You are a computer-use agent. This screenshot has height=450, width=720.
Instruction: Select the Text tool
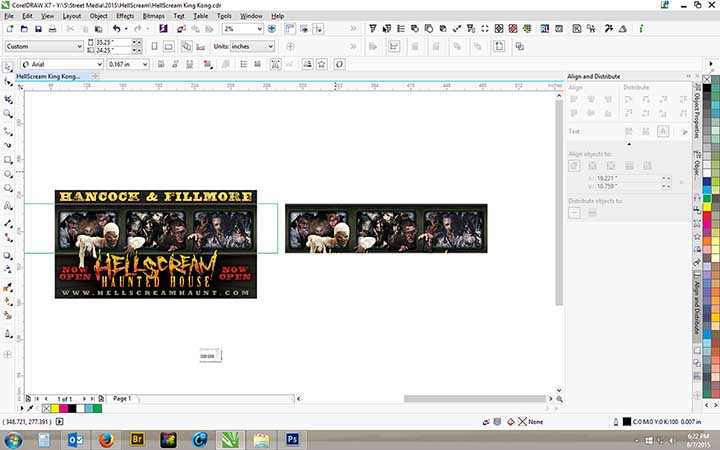tap(8, 206)
